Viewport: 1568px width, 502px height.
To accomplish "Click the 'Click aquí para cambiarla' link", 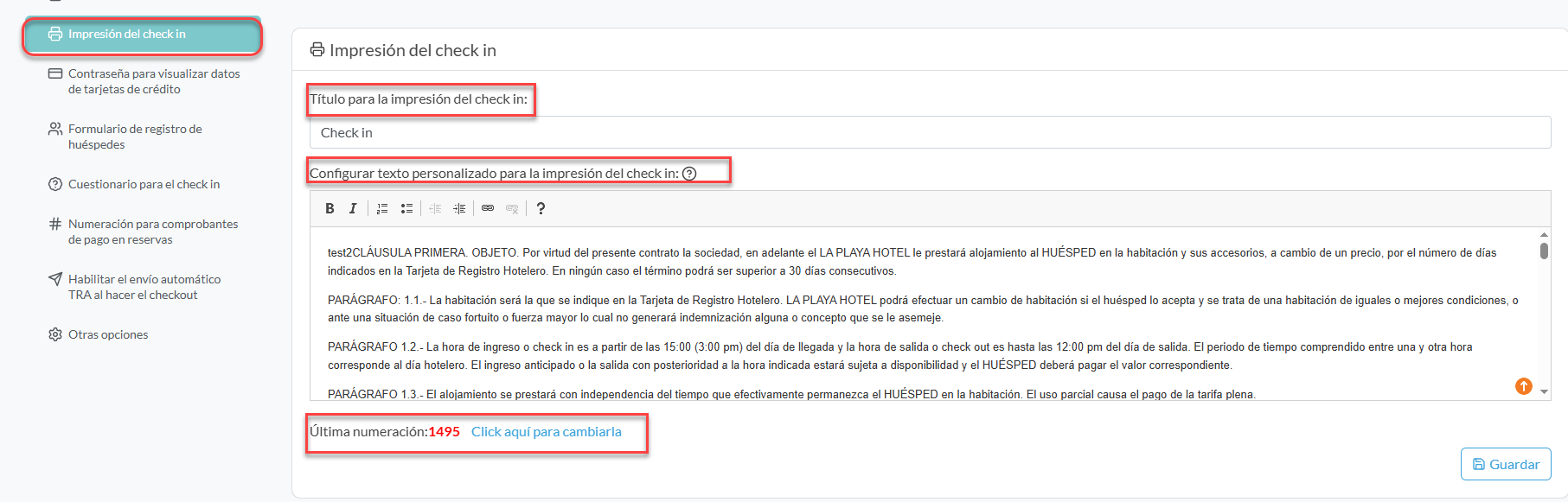I will click(546, 432).
